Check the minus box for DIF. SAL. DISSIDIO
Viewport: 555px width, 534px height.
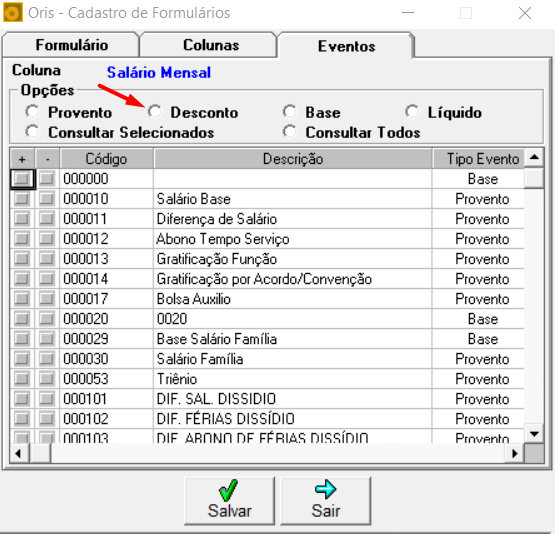coord(47,399)
